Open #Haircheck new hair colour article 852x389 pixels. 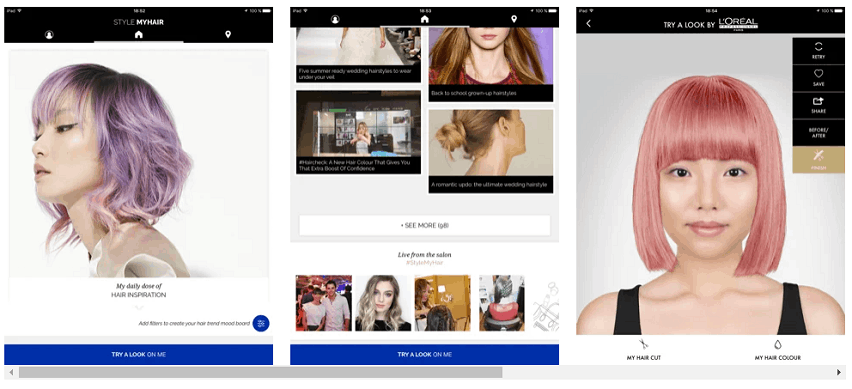358,132
